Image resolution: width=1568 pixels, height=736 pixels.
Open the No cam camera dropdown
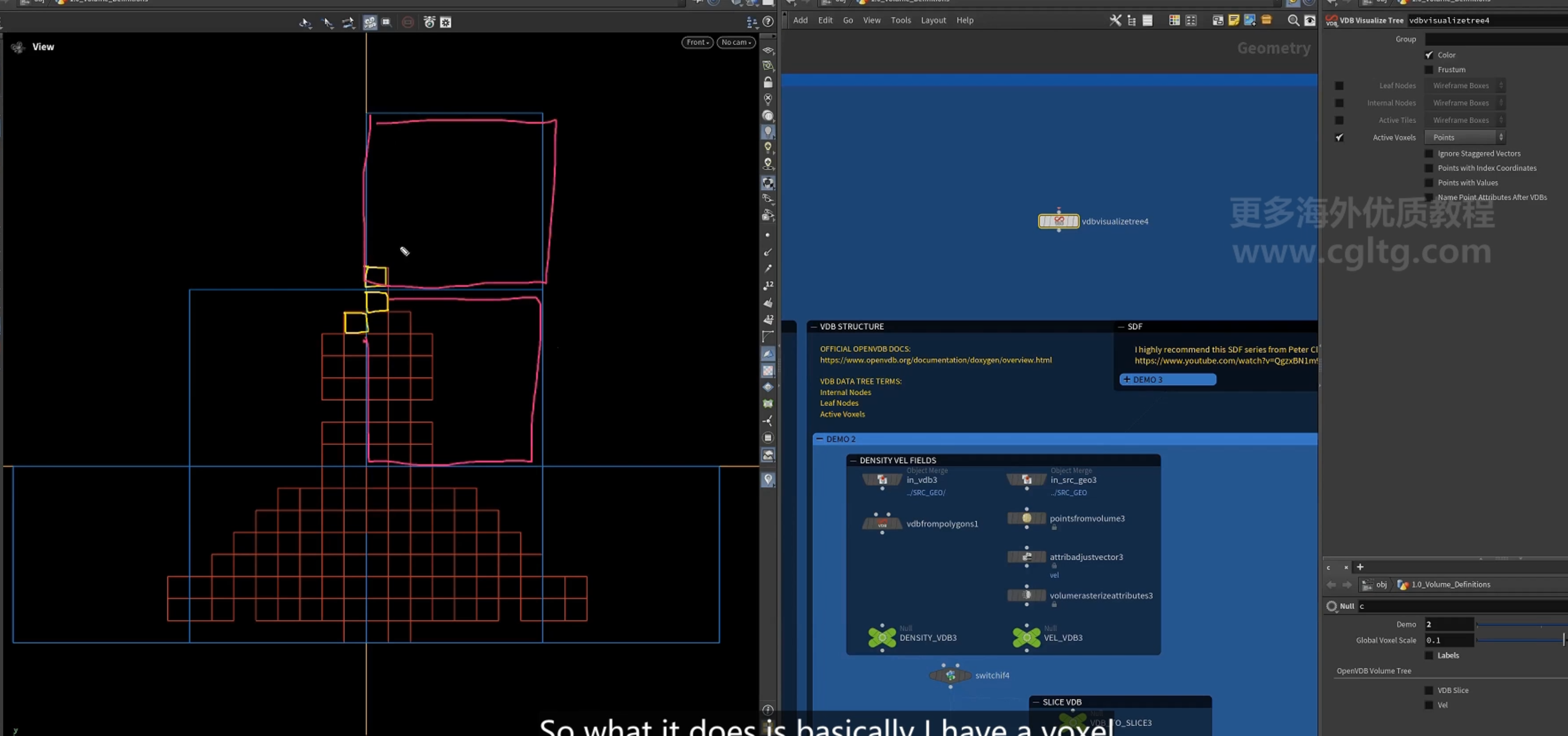736,42
